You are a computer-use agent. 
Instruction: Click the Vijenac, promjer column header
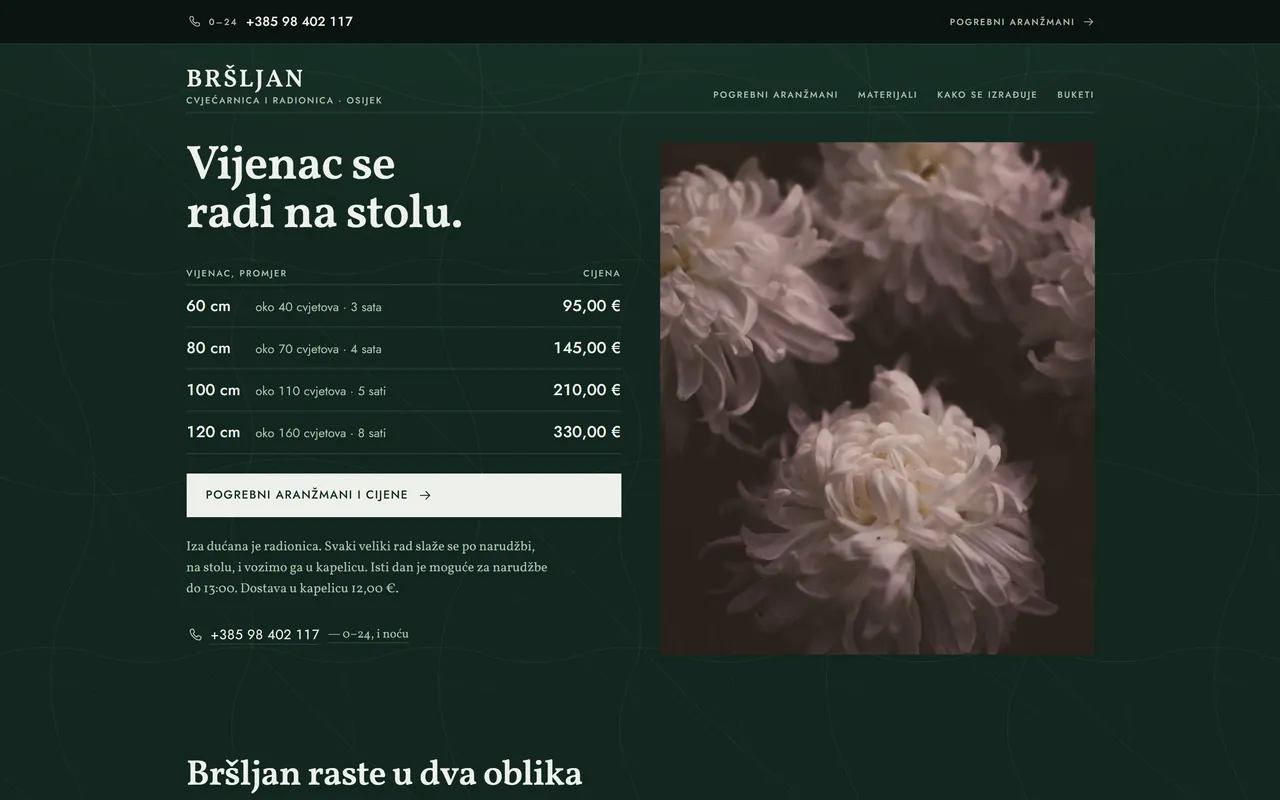(236, 274)
